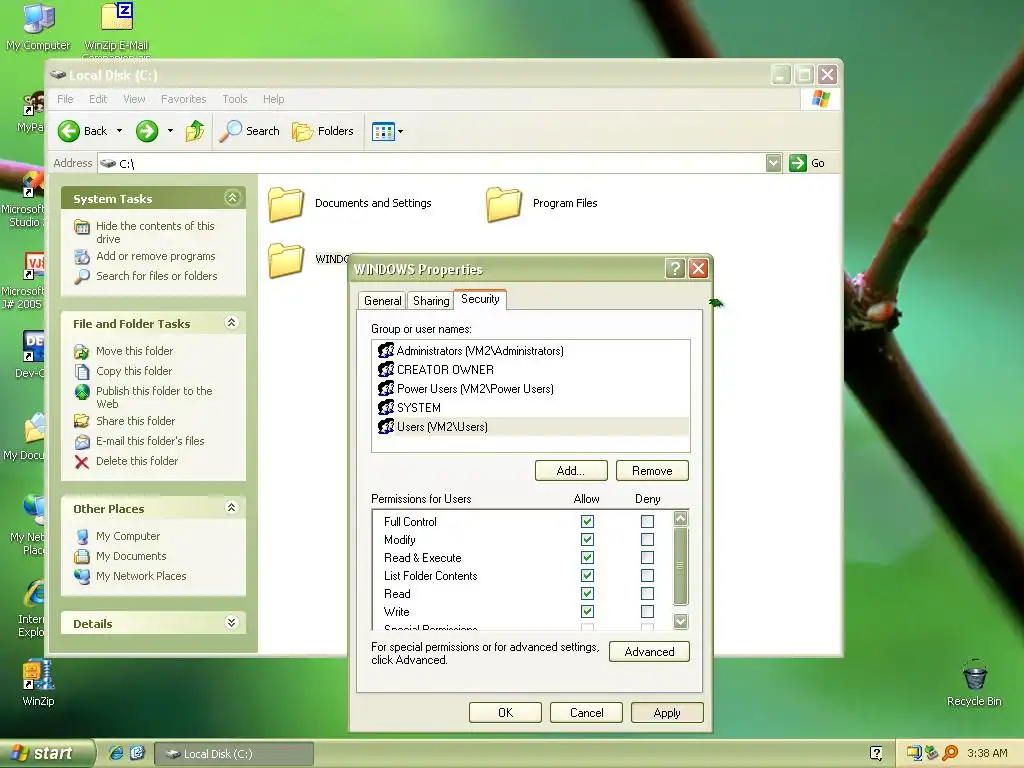Launch Internet Explorer from quick launch
Viewport: 1024px width, 768px height.
click(116, 753)
